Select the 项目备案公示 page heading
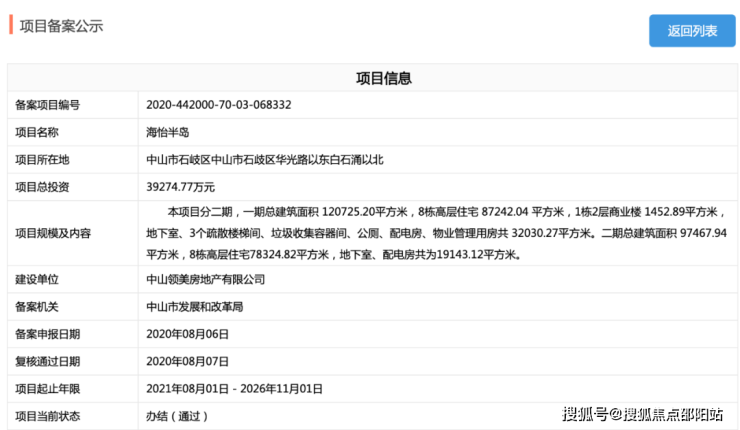Viewport: 740px width, 430px height. tap(61, 26)
